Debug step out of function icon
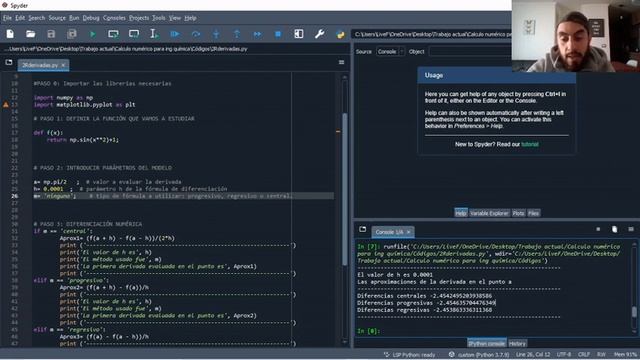Image resolution: width=640 pixels, height=360 pixels. 237,34
